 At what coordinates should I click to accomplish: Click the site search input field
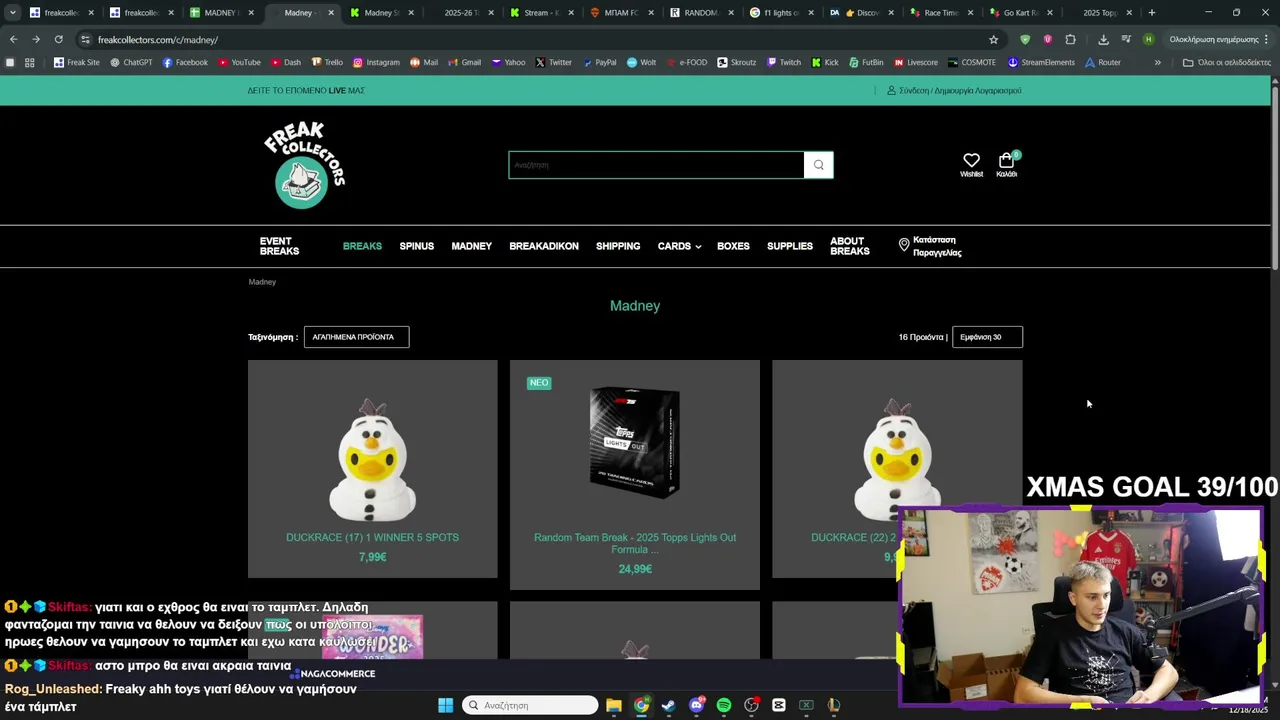coord(656,165)
